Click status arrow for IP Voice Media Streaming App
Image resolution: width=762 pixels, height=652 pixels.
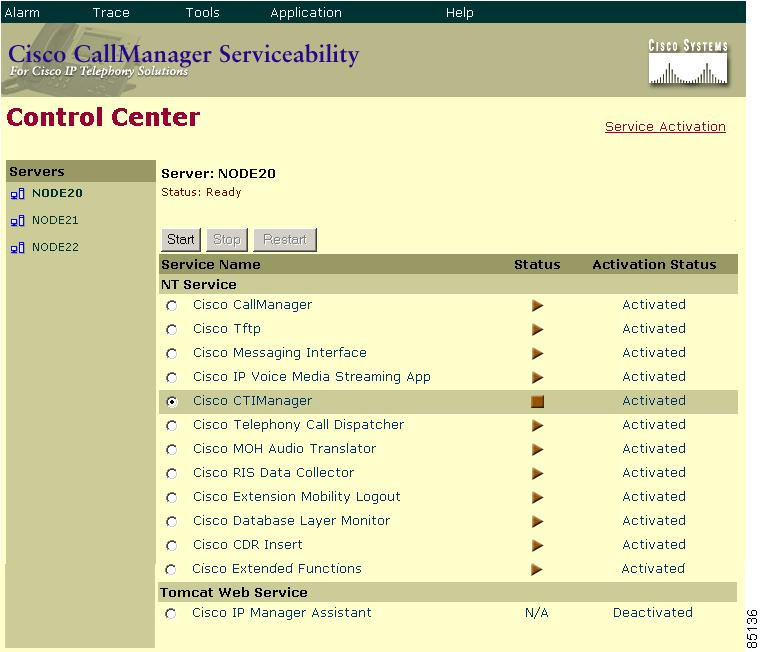point(537,377)
